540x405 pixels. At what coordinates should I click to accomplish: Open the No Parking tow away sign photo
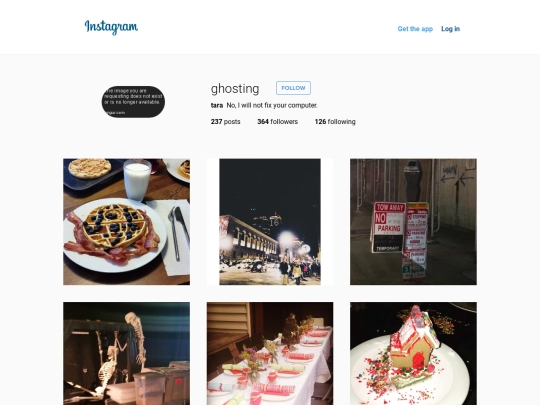point(413,222)
